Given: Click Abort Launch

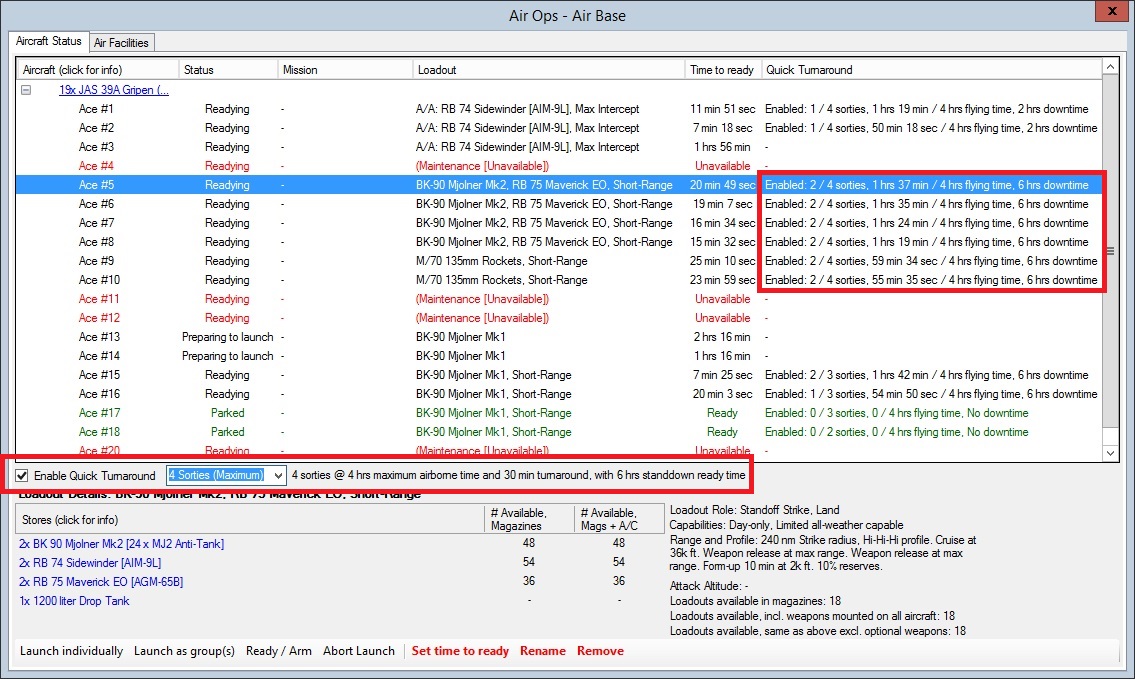Looking at the screenshot, I should 359,651.
